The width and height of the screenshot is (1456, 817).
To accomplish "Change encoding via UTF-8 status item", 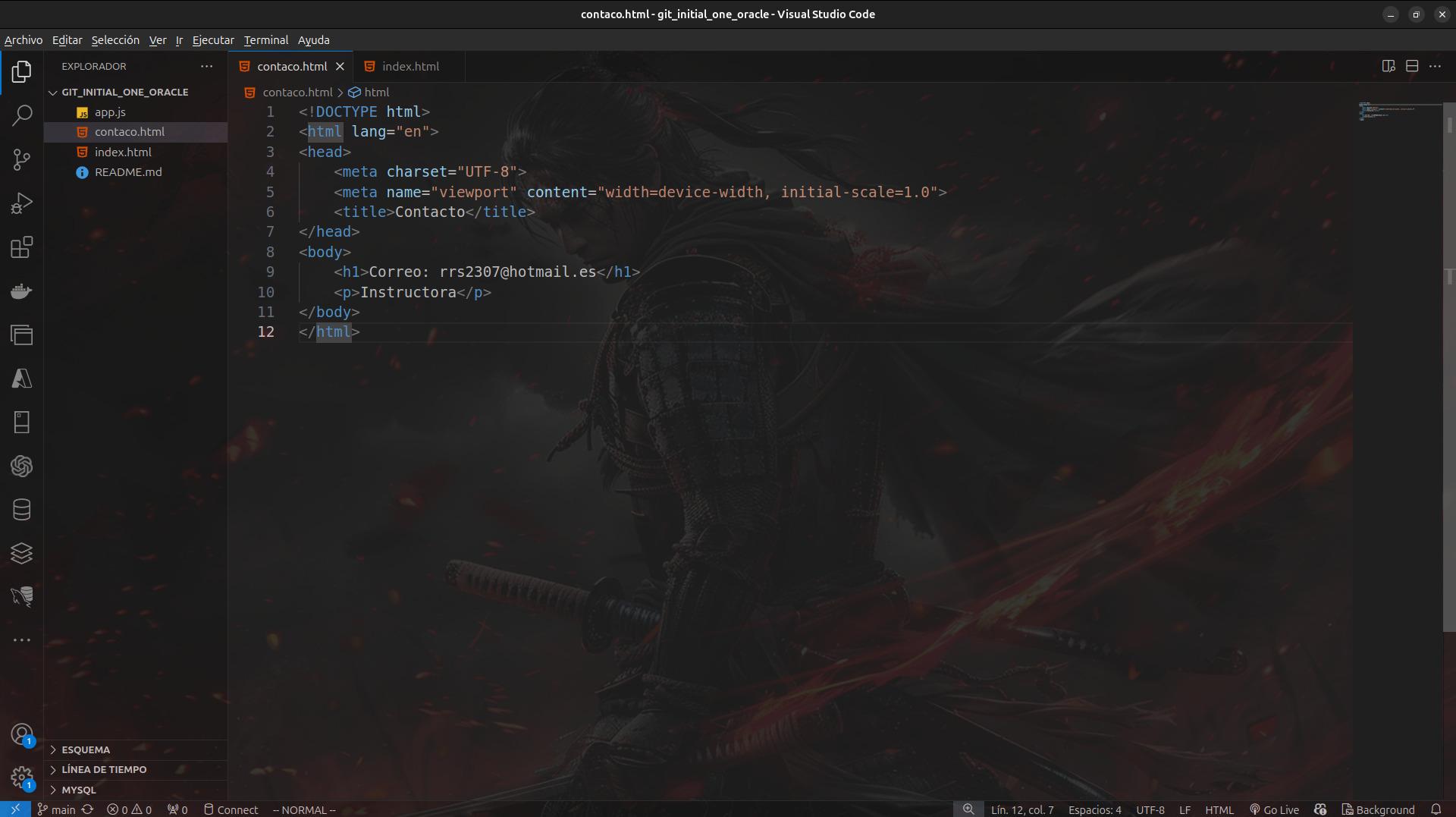I will (1150, 809).
